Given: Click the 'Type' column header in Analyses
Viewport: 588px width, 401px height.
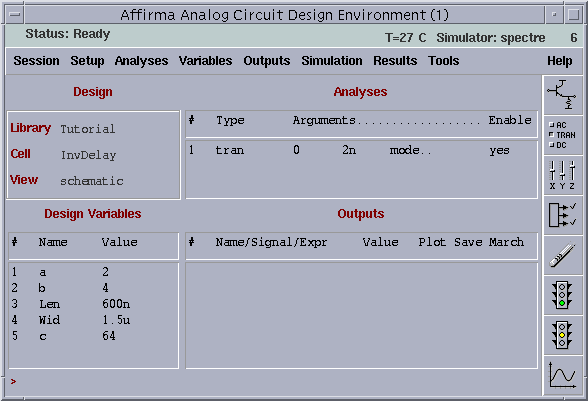Looking at the screenshot, I should 230,120.
